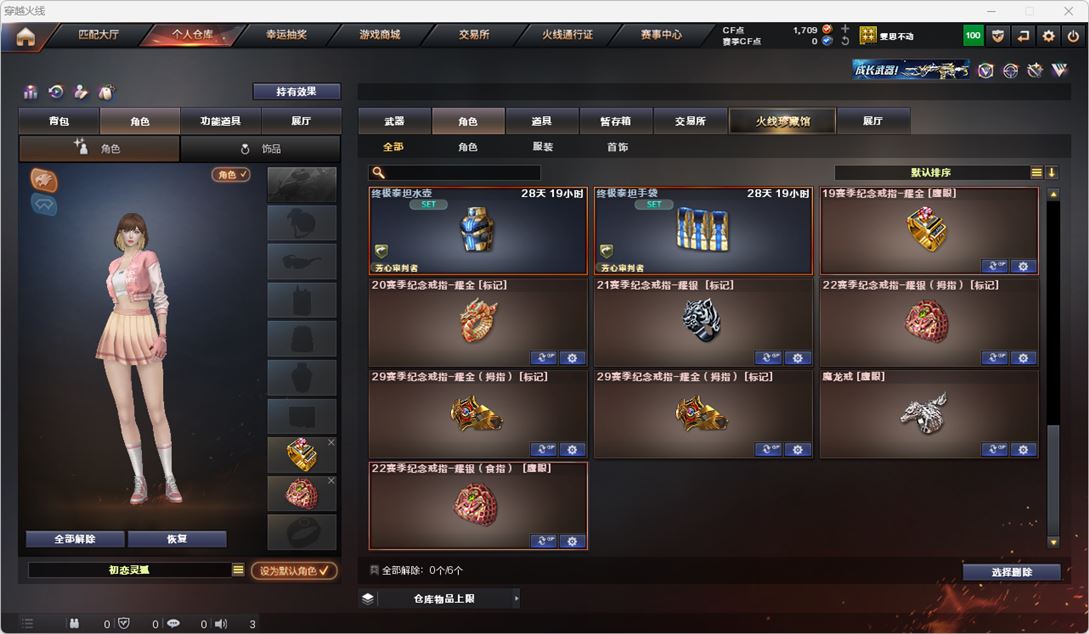Viewport: 1089px width, 634px height.
Task: Open the settings gear in top bar
Action: coord(1048,35)
